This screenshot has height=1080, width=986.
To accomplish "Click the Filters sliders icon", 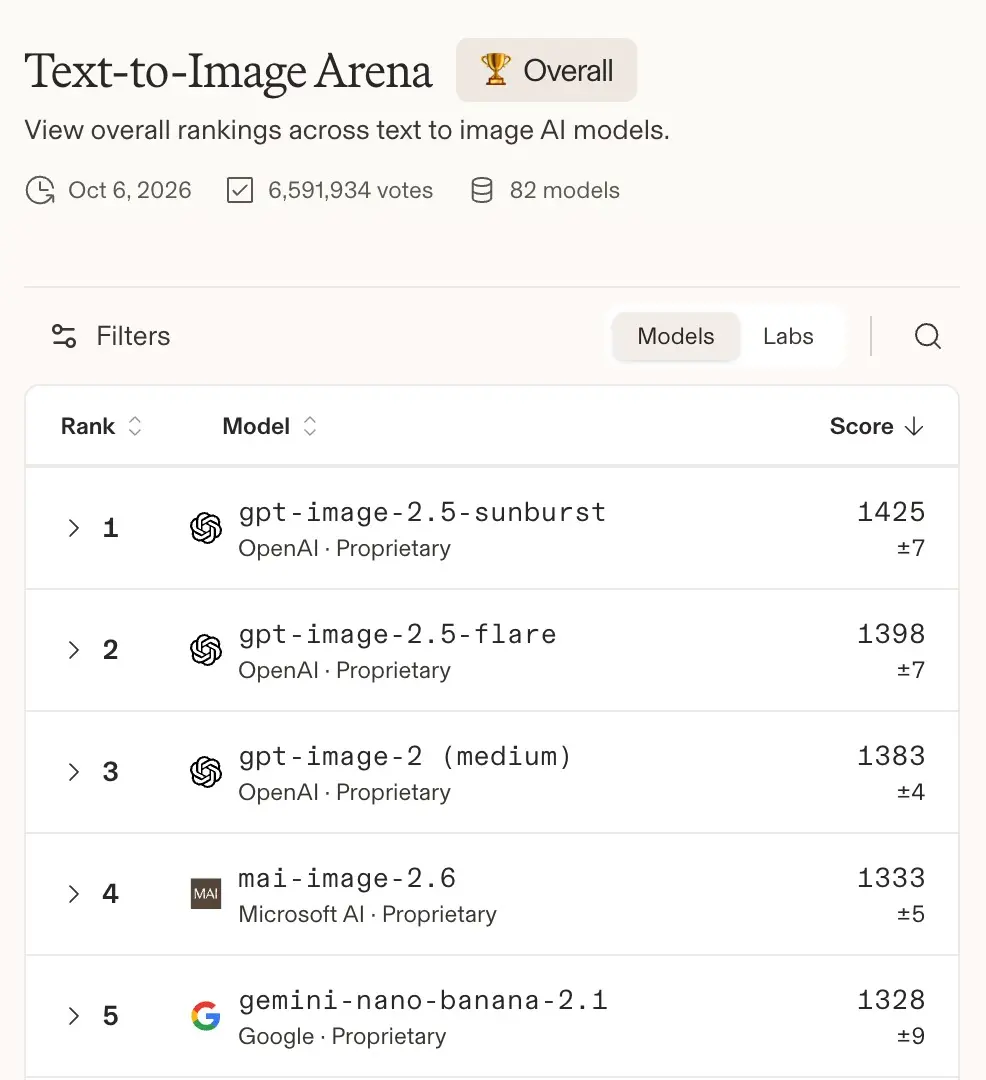I will (64, 336).
